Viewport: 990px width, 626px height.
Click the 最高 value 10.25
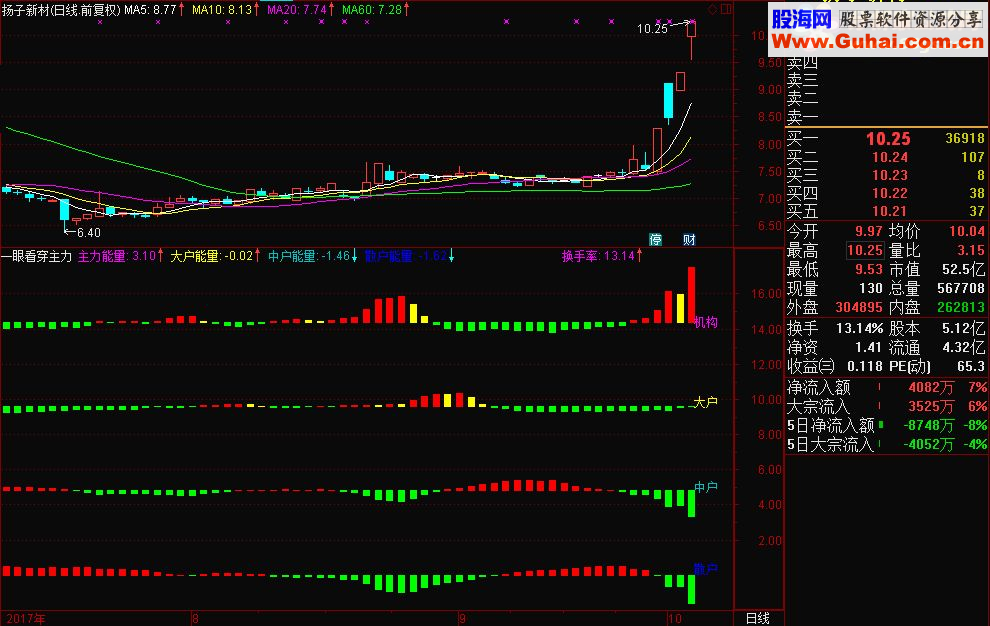pyautogui.click(x=865, y=250)
